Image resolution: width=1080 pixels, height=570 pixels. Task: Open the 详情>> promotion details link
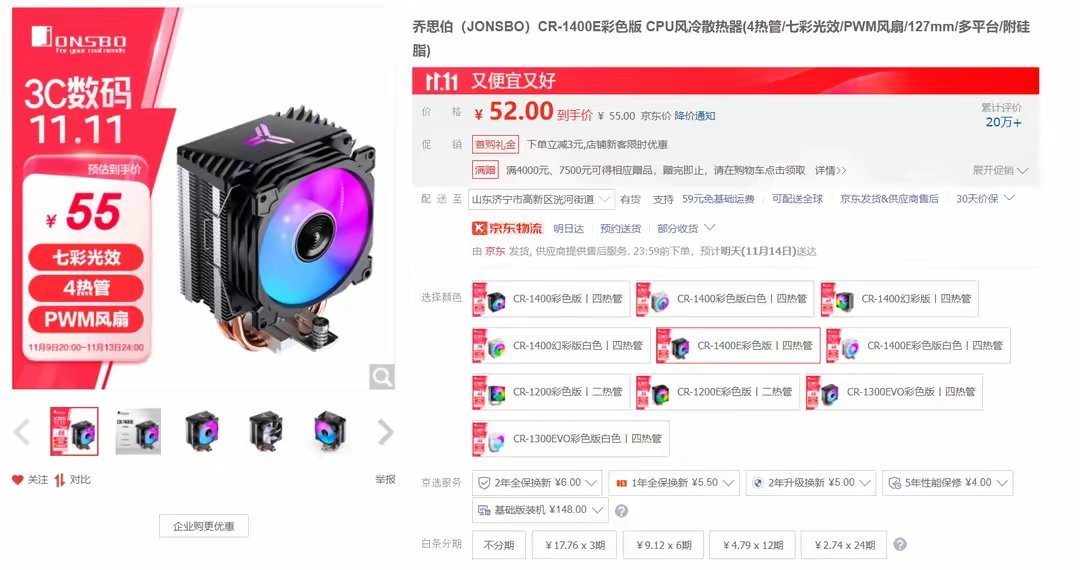click(x=831, y=170)
